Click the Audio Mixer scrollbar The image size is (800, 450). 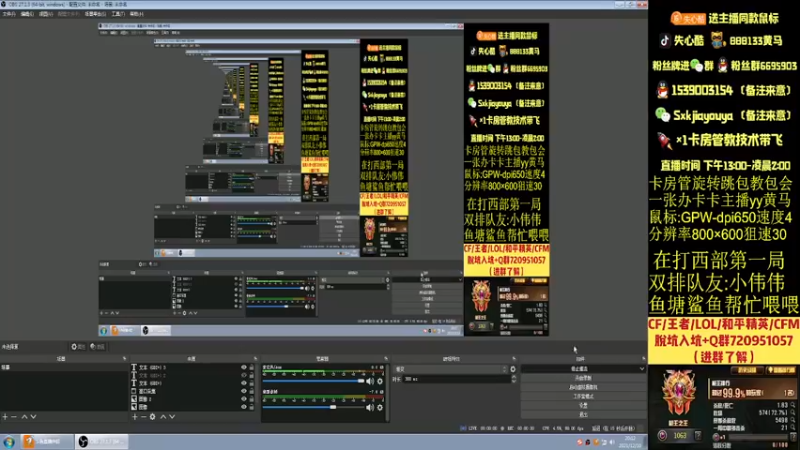[x=387, y=392]
